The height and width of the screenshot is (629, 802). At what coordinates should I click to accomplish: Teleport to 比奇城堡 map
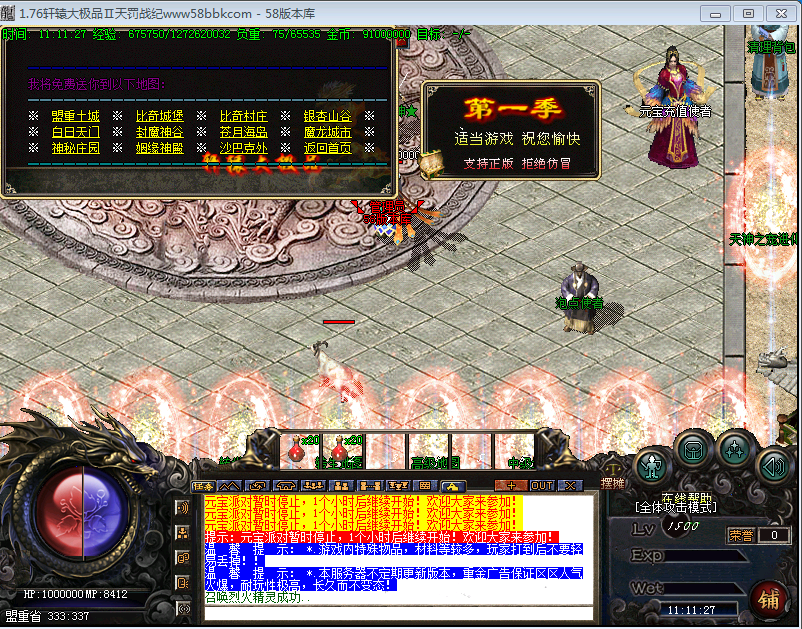click(160, 116)
